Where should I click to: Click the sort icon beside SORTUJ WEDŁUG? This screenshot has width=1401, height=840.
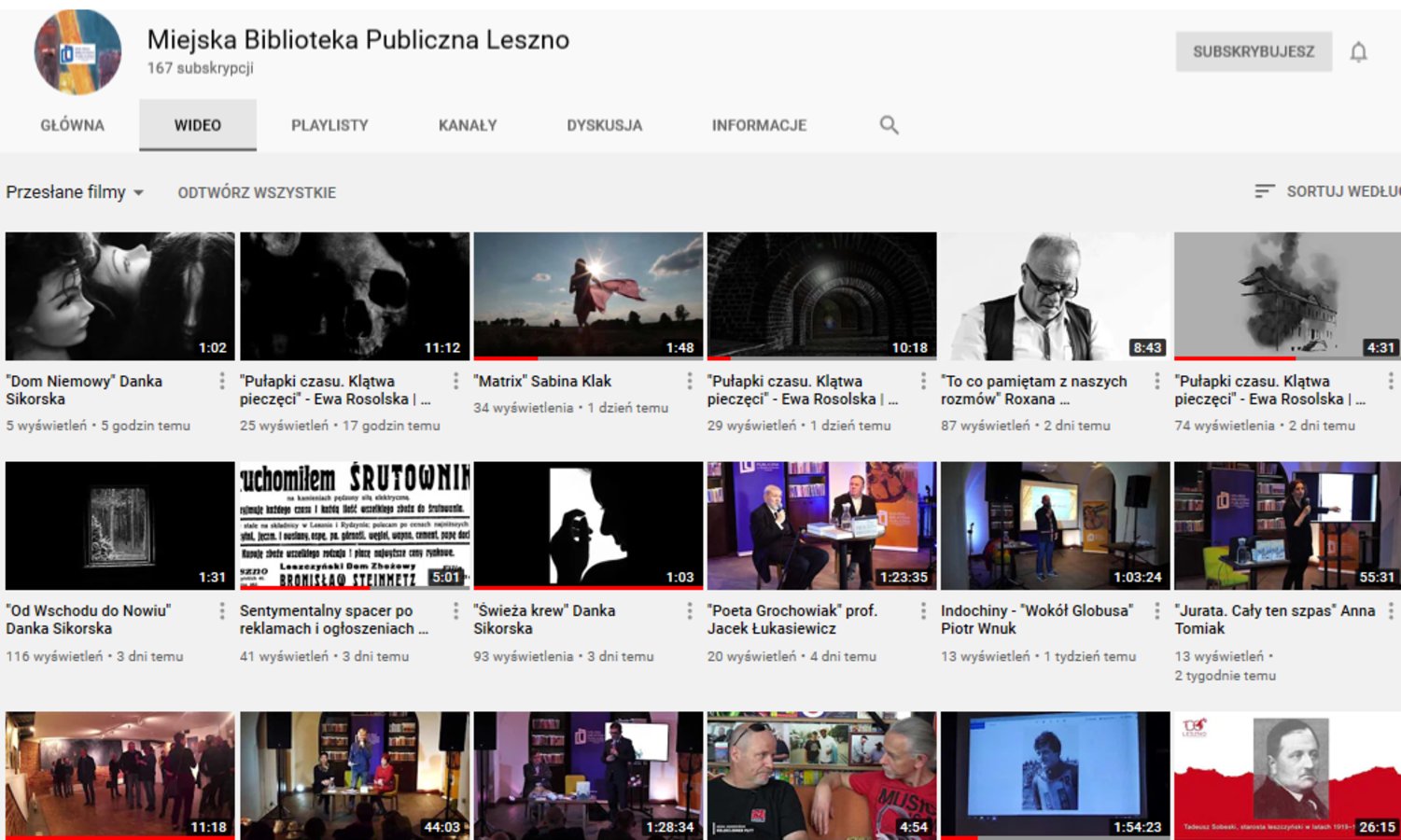click(x=1264, y=191)
